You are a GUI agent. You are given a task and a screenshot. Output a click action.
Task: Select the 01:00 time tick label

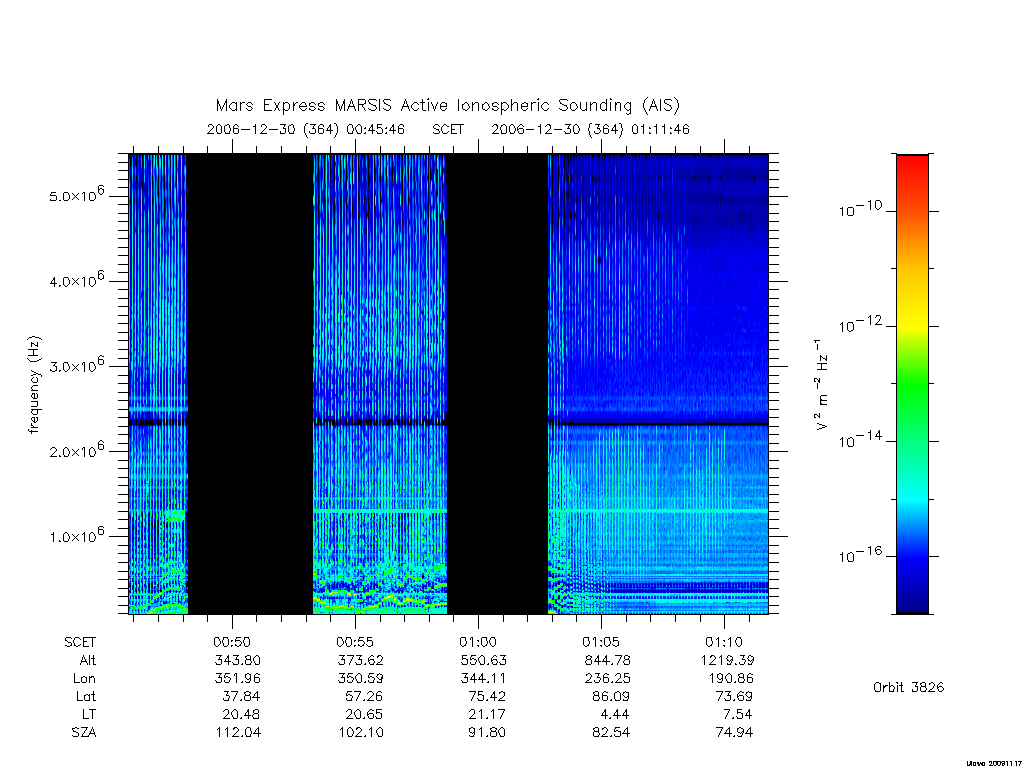coord(478,642)
